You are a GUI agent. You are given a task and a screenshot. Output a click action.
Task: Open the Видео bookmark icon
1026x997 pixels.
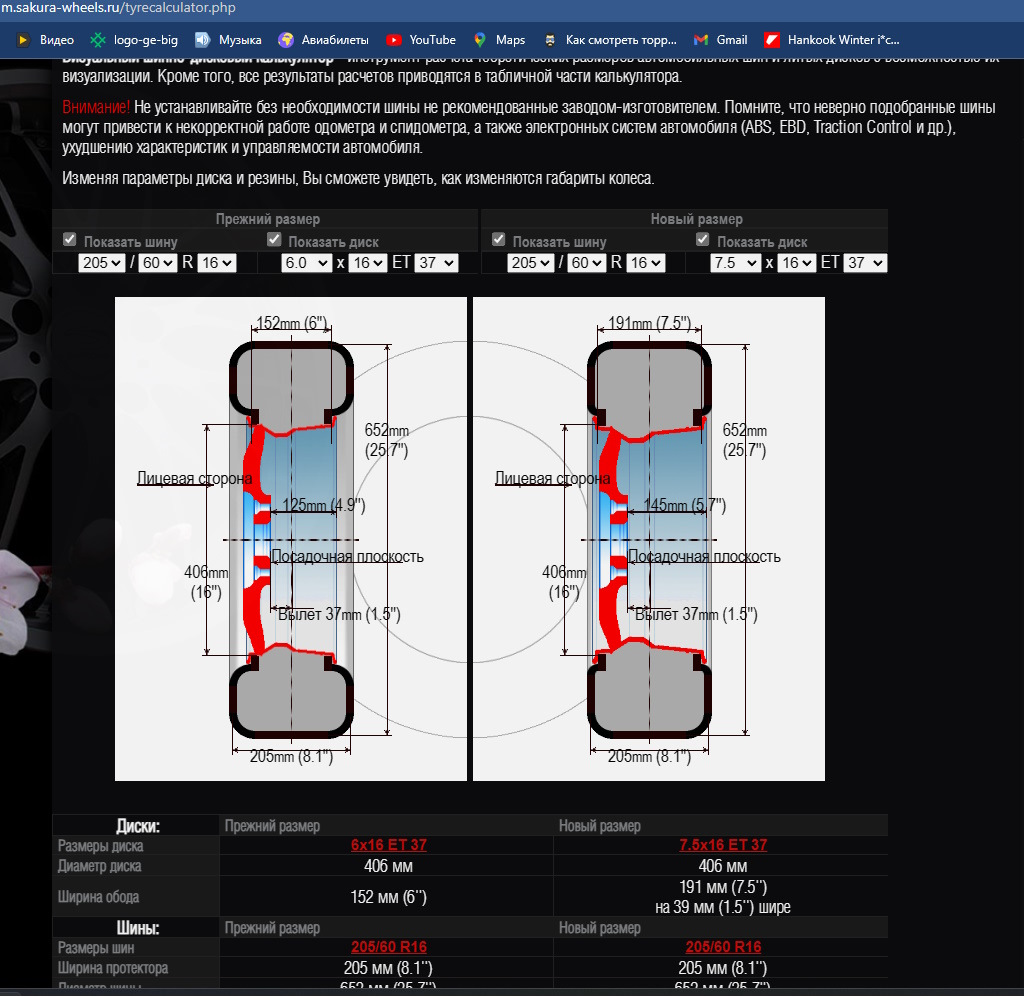(22, 40)
